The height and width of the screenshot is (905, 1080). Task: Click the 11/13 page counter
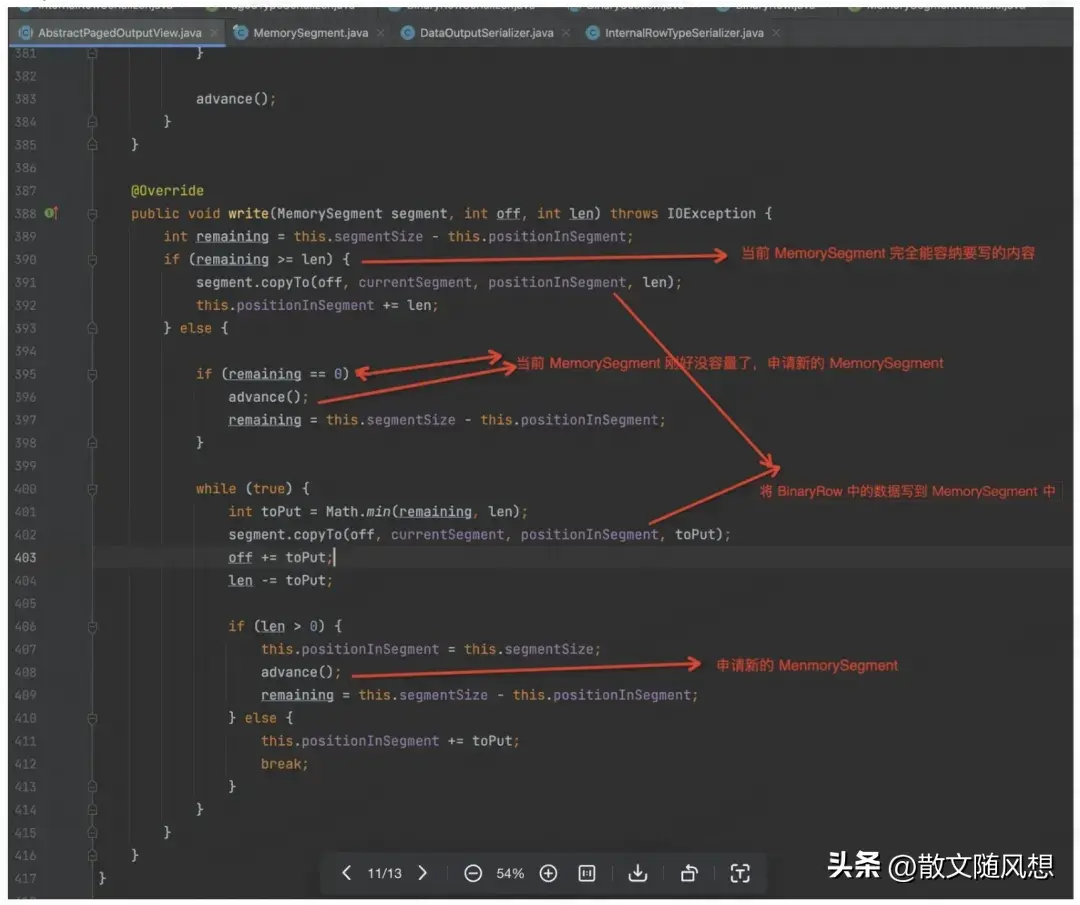(x=384, y=873)
